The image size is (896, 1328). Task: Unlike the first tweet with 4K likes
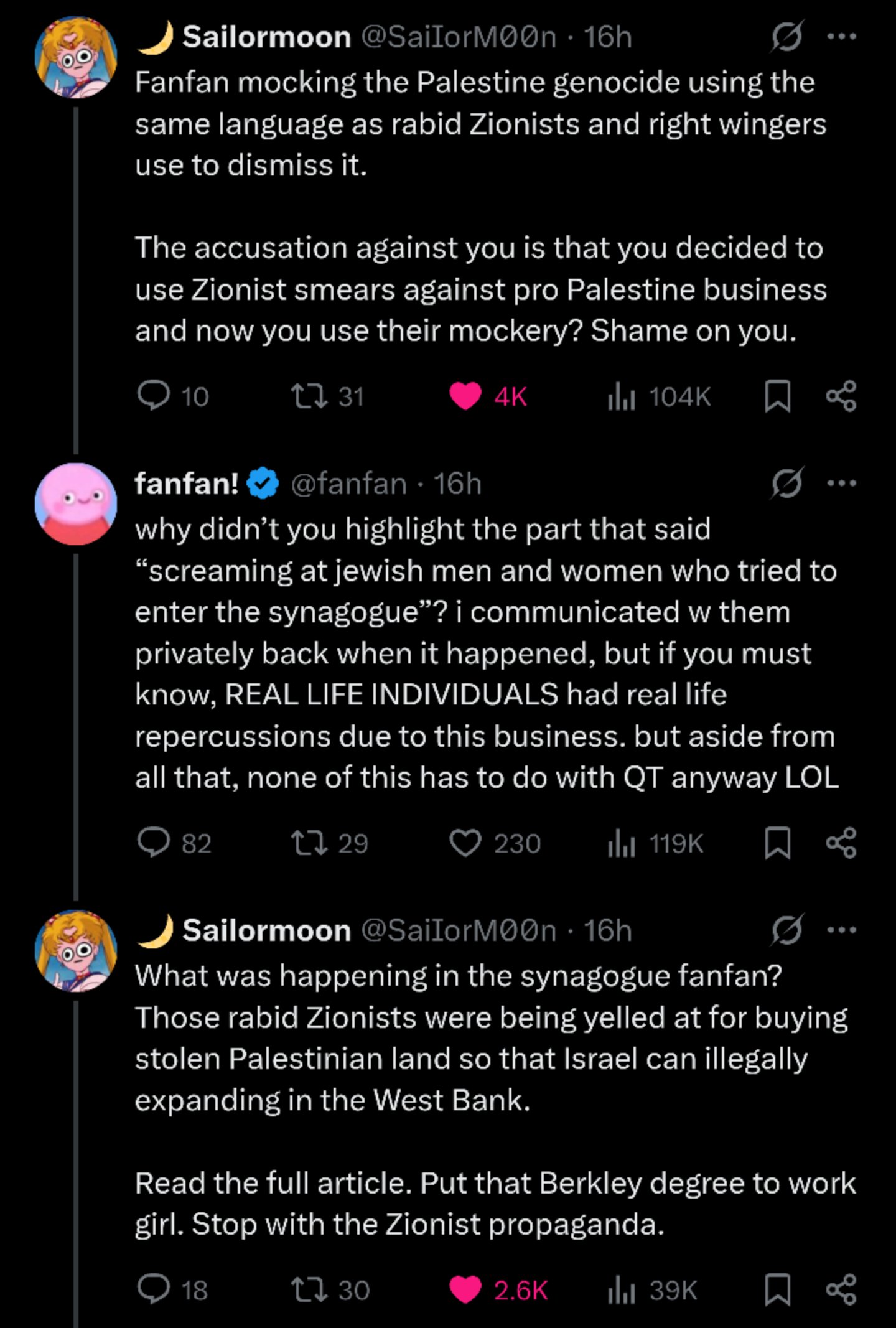465,396
